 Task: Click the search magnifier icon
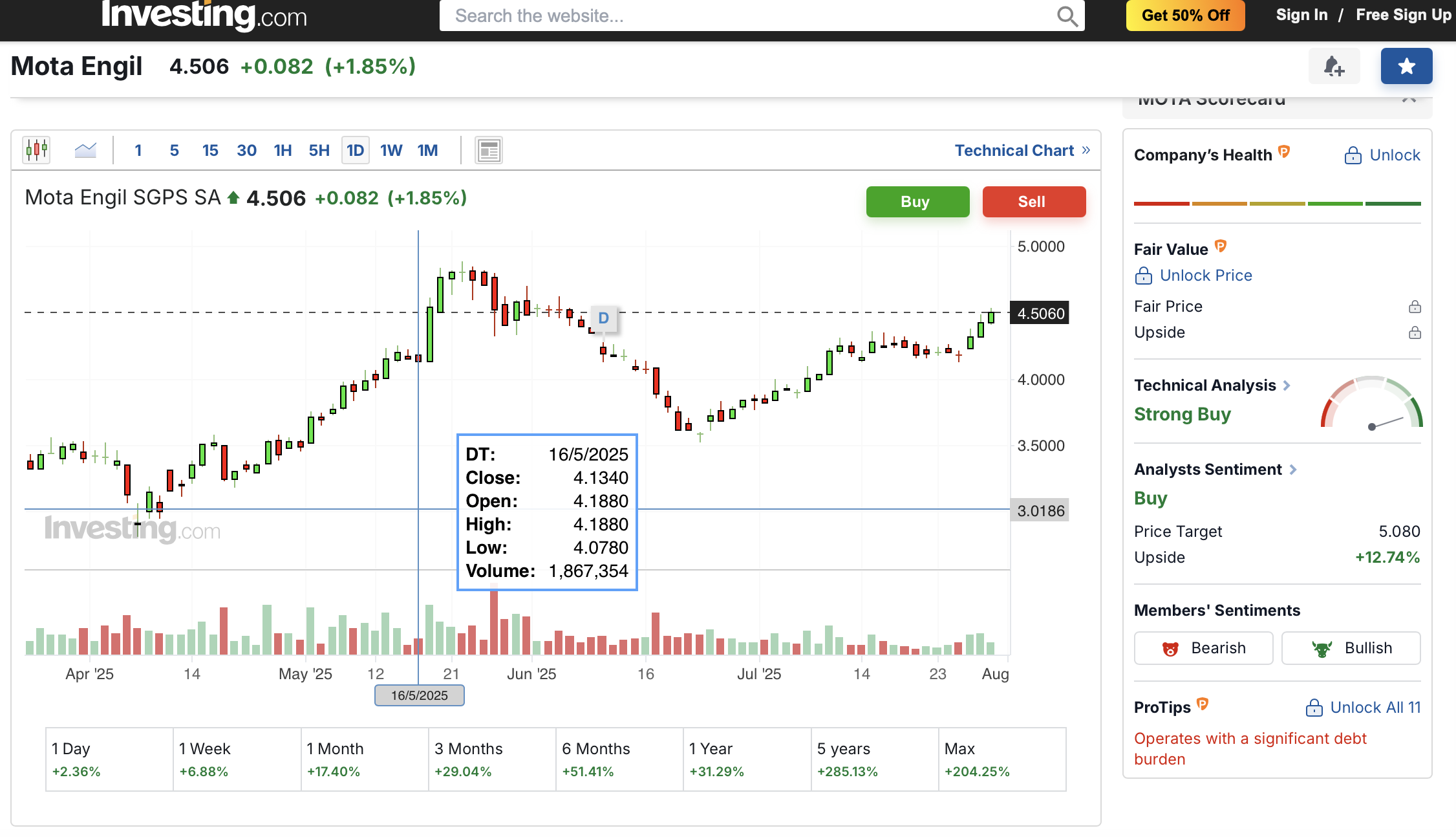point(1067,16)
